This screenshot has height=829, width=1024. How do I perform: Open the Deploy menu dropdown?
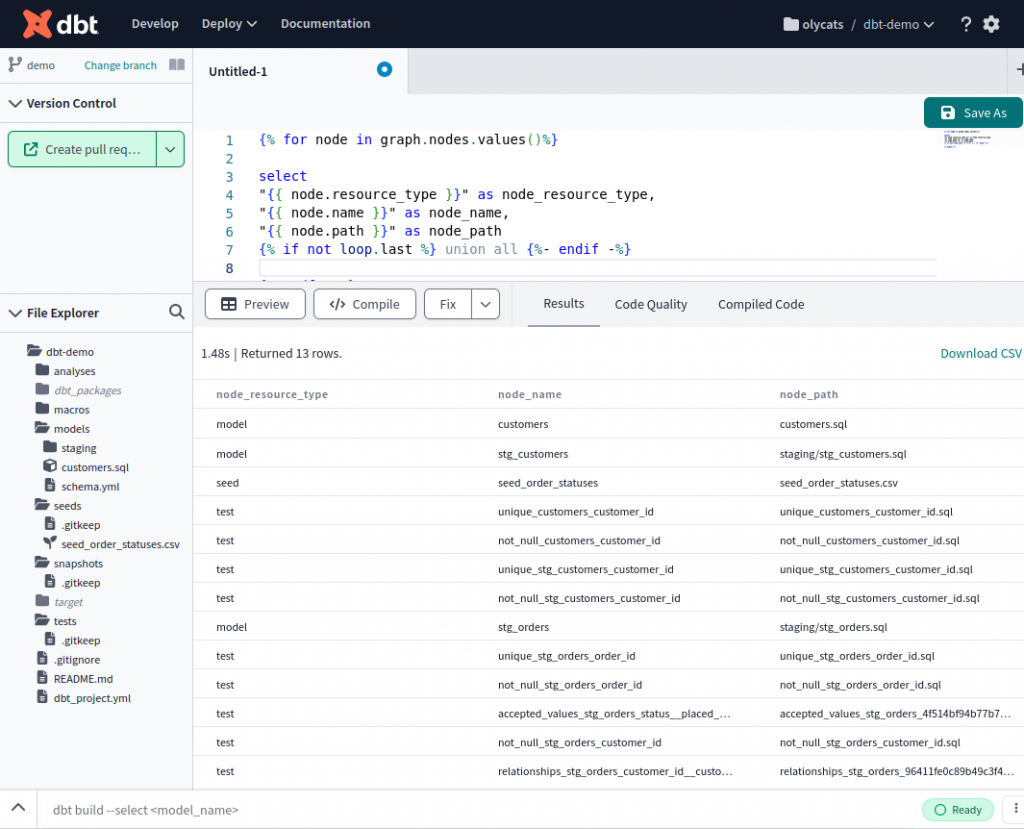[x=229, y=24]
